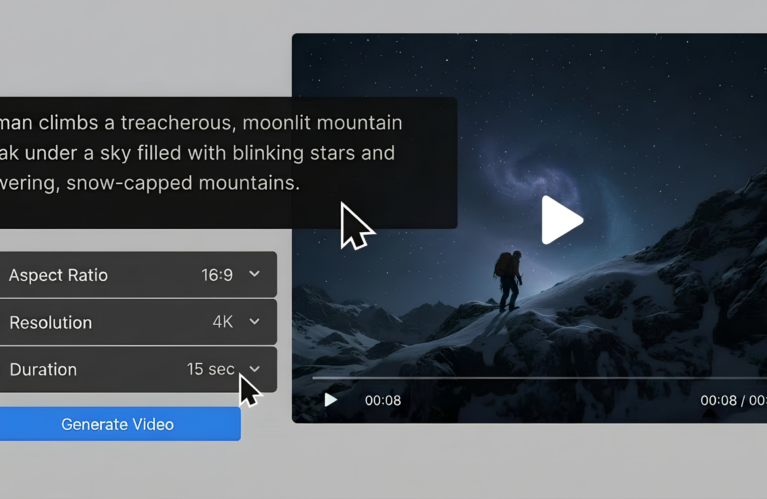
Task: Open the Duration dropdown
Action: (x=138, y=369)
